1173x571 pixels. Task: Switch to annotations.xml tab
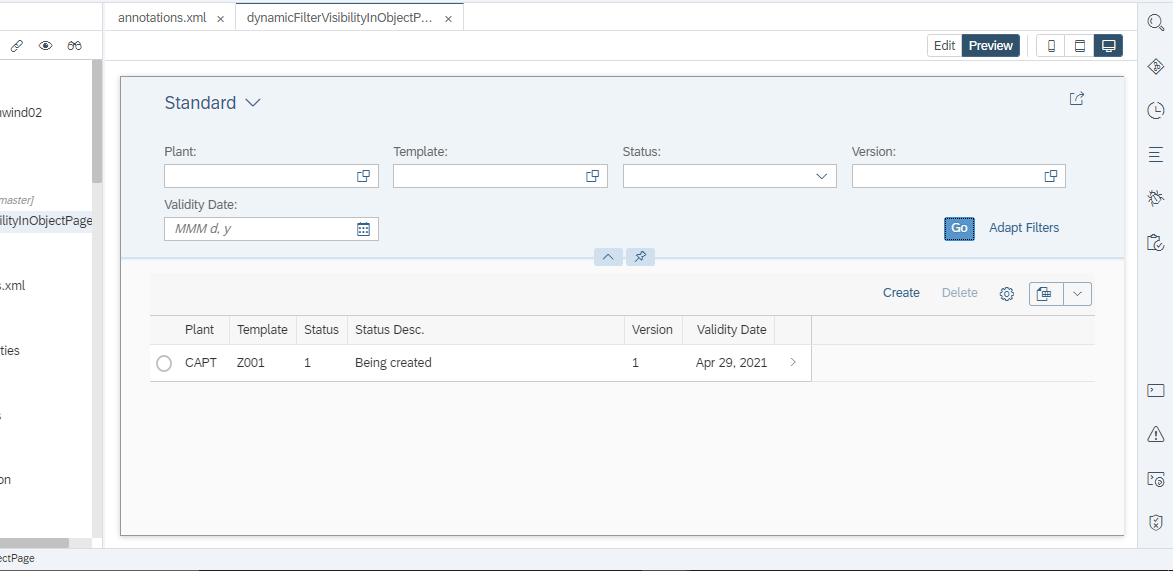pyautogui.click(x=163, y=18)
